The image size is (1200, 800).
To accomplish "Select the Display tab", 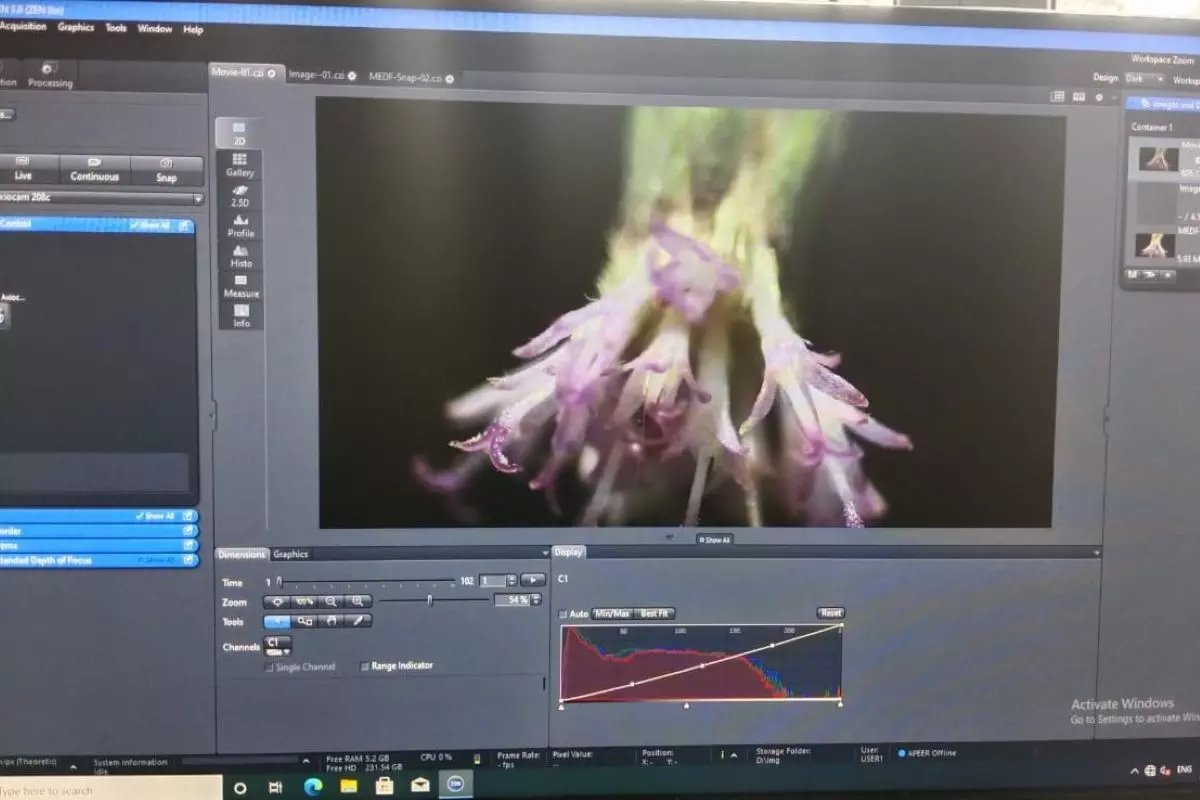I will click(x=568, y=552).
